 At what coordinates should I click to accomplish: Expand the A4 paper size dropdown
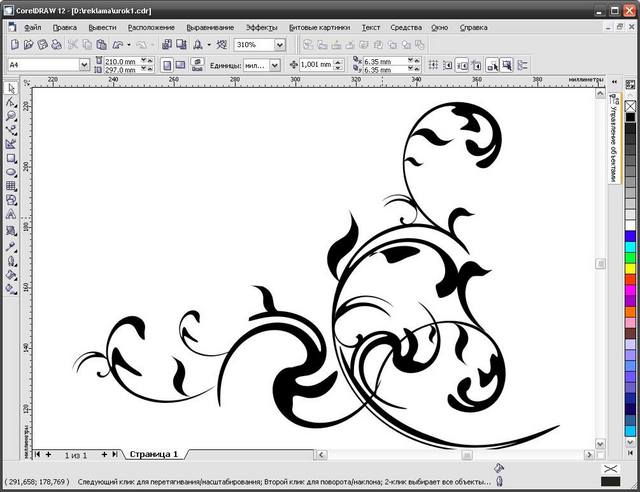tap(84, 65)
